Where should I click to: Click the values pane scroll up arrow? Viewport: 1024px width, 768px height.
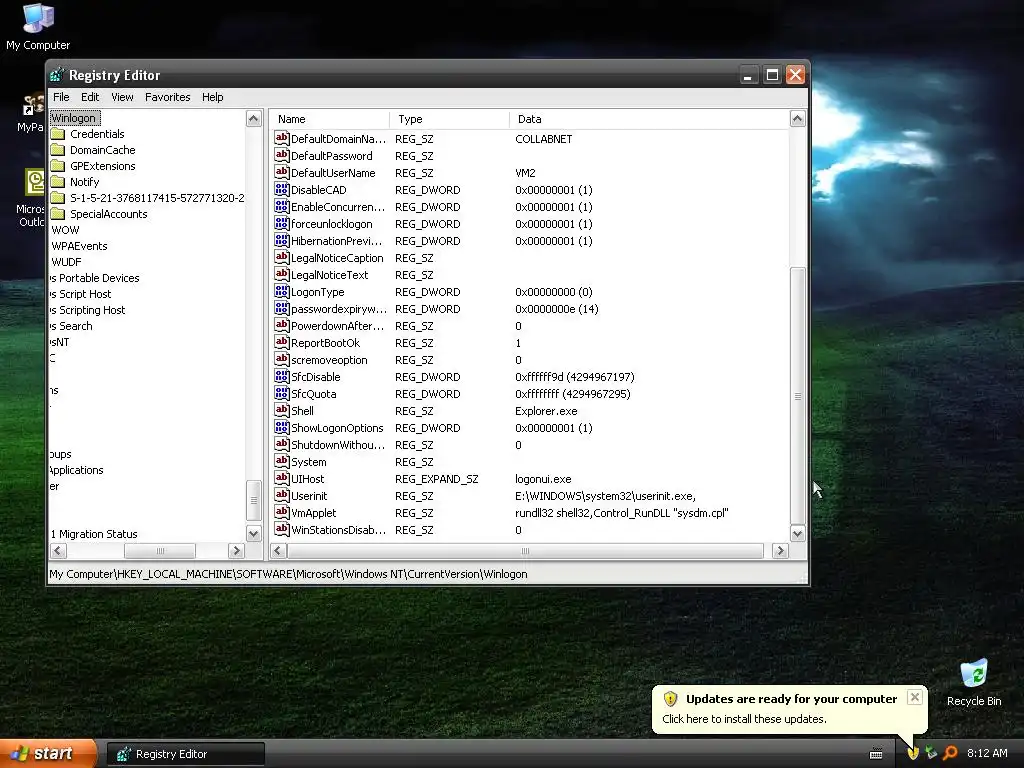tap(797, 118)
